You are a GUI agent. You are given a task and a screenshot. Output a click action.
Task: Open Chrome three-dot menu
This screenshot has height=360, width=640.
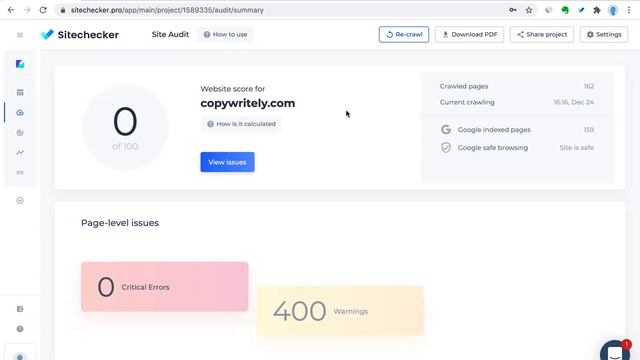tap(629, 10)
